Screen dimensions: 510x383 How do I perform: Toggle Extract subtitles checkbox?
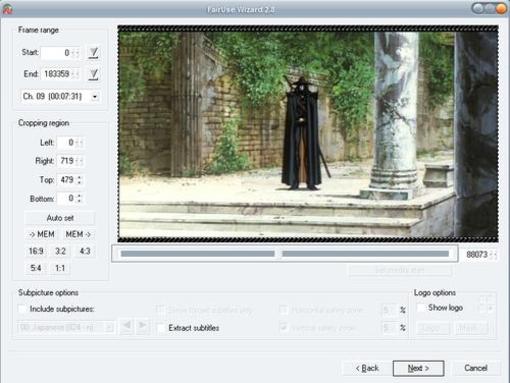[161, 328]
